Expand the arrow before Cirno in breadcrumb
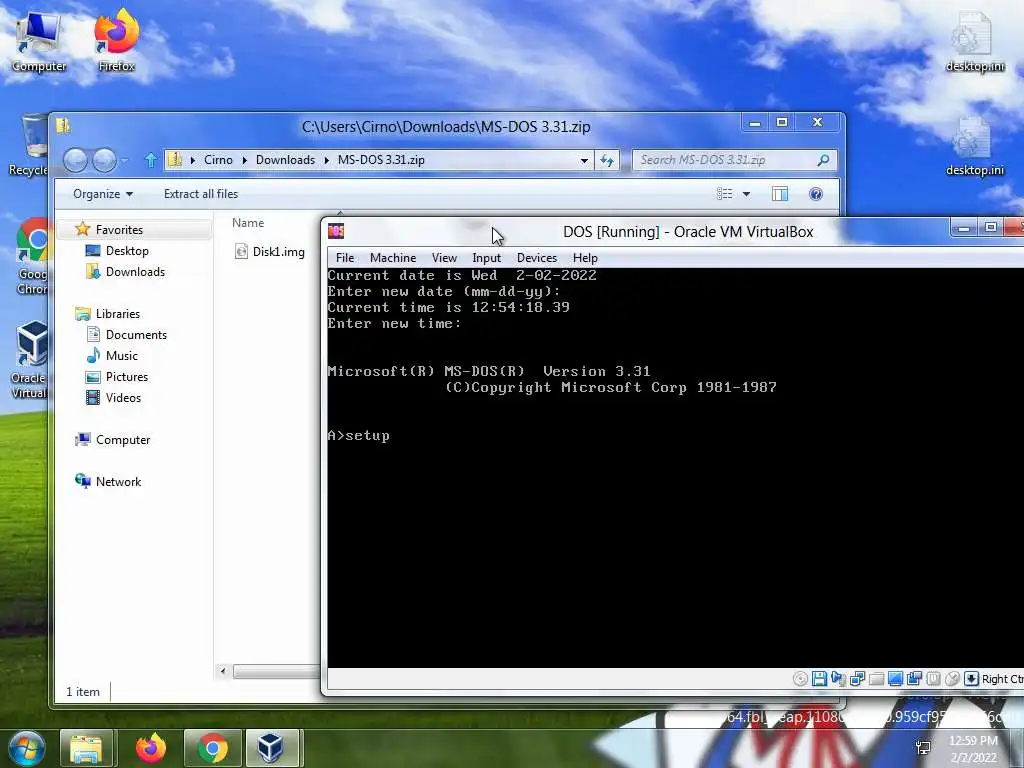This screenshot has height=768, width=1024. click(193, 160)
